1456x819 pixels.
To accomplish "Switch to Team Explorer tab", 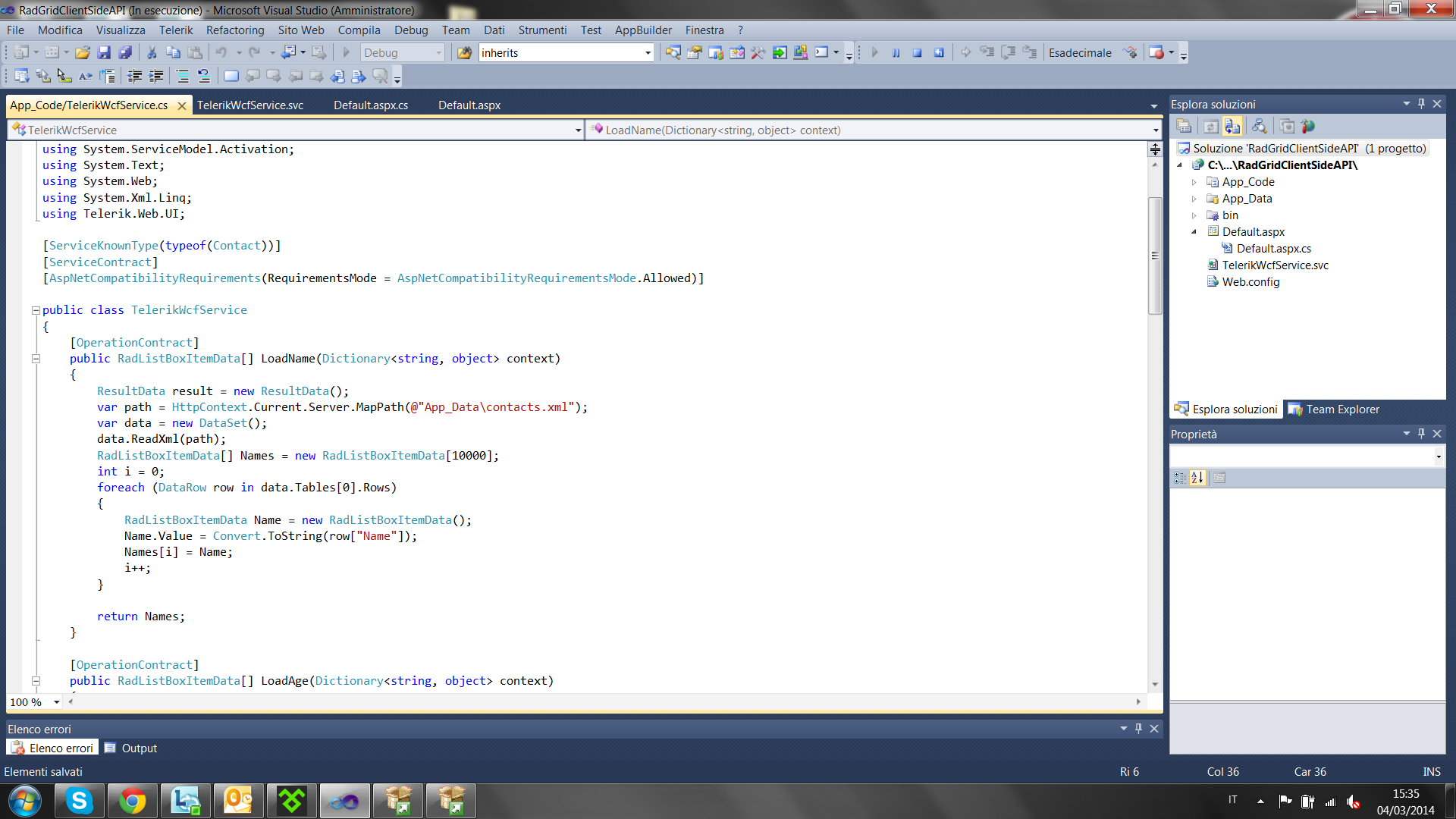I will tap(1333, 409).
